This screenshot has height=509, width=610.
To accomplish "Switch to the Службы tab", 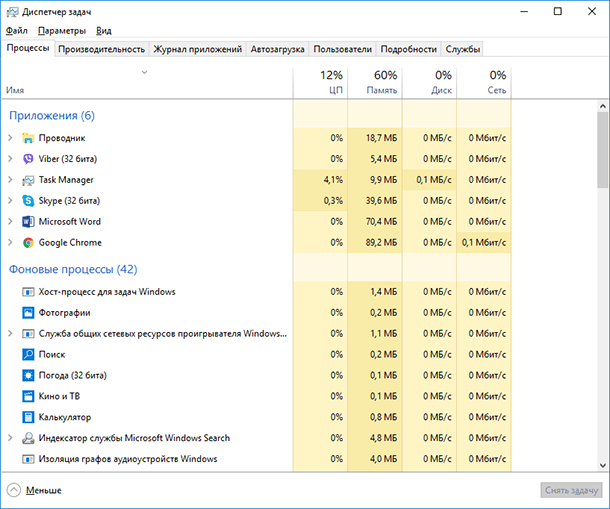I will (x=463, y=49).
